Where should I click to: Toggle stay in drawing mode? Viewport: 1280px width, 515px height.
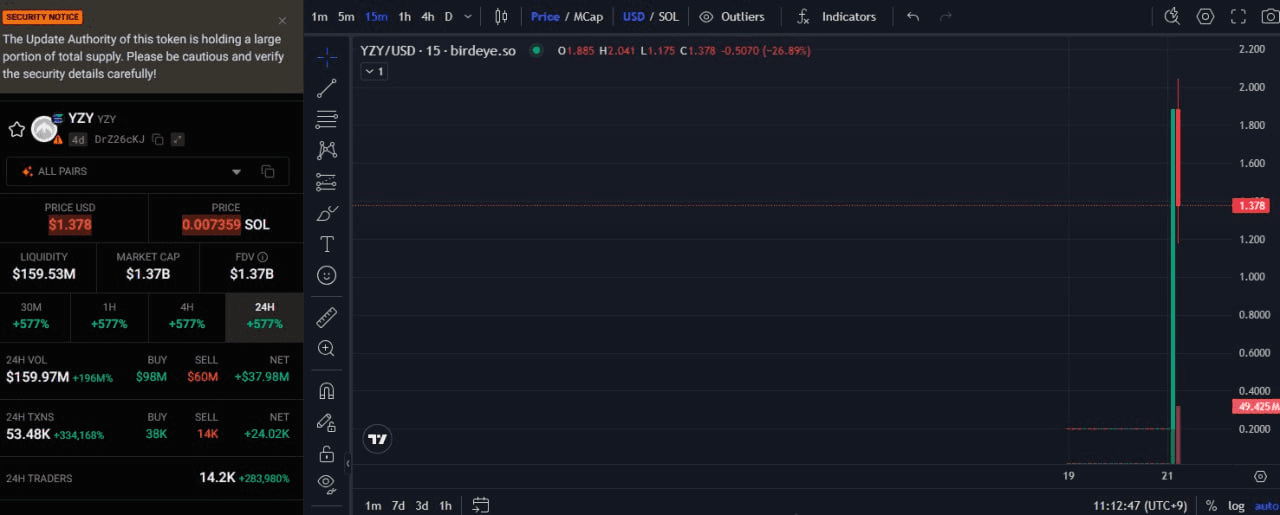(x=326, y=422)
